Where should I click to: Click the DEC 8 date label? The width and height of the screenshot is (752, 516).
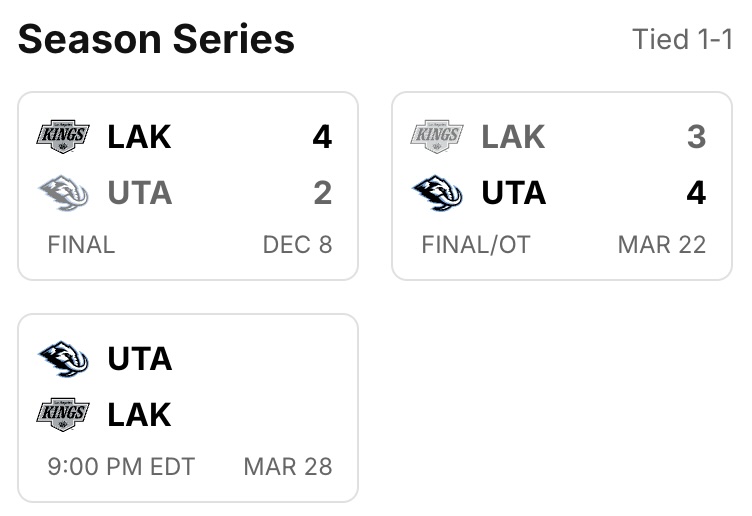(297, 245)
